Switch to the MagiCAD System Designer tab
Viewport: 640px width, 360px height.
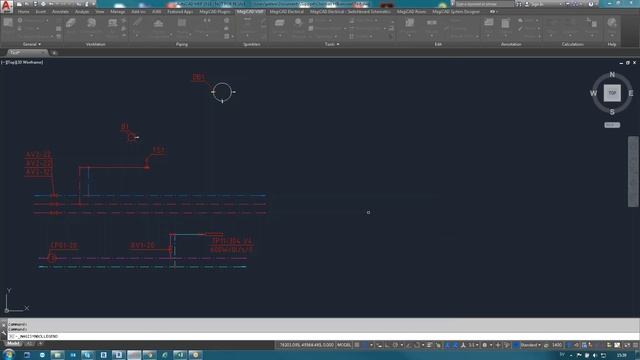(x=456, y=12)
